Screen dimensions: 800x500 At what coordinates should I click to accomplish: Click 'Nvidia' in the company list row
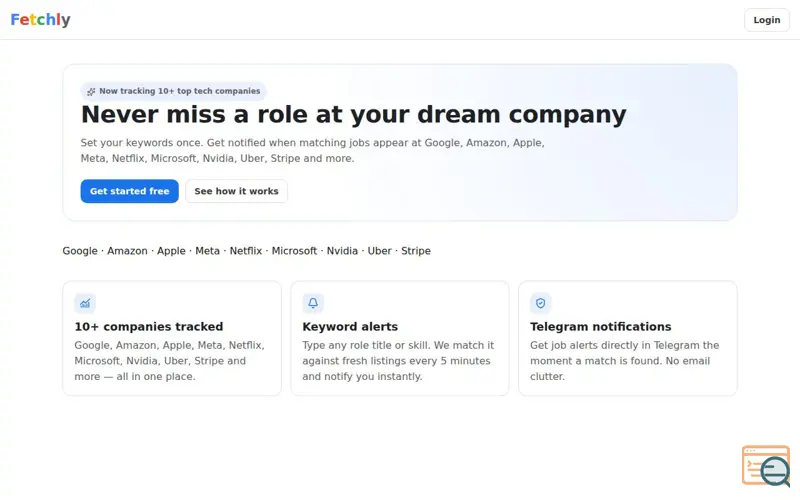click(342, 251)
